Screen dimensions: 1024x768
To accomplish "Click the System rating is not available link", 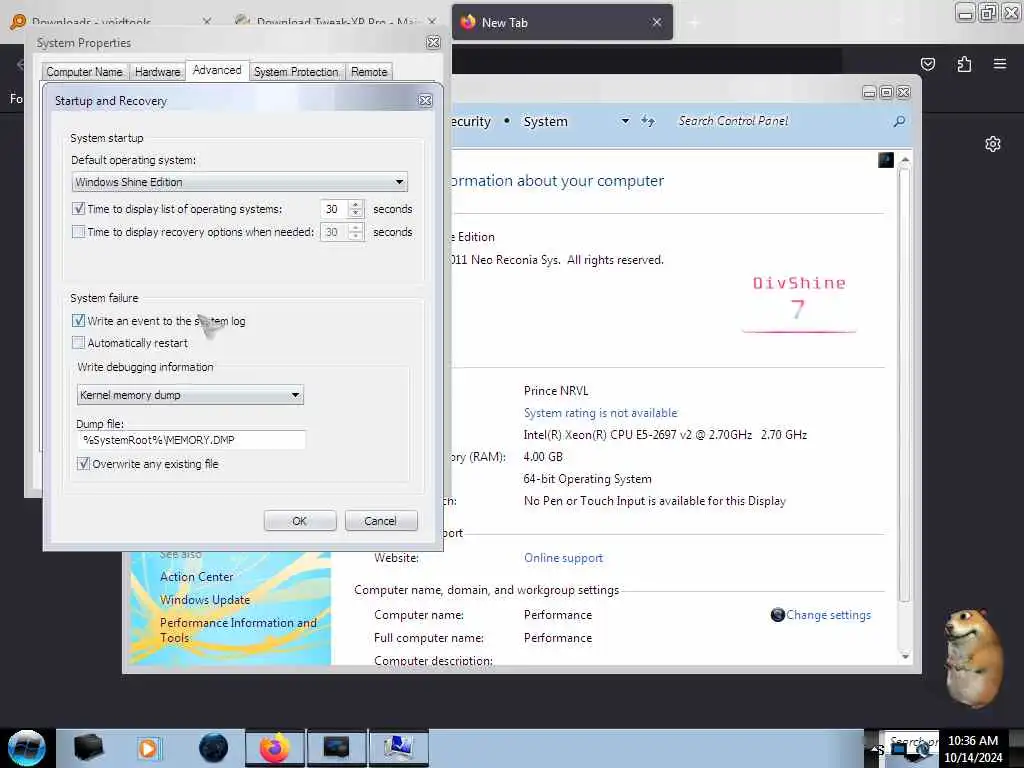I will [x=600, y=413].
